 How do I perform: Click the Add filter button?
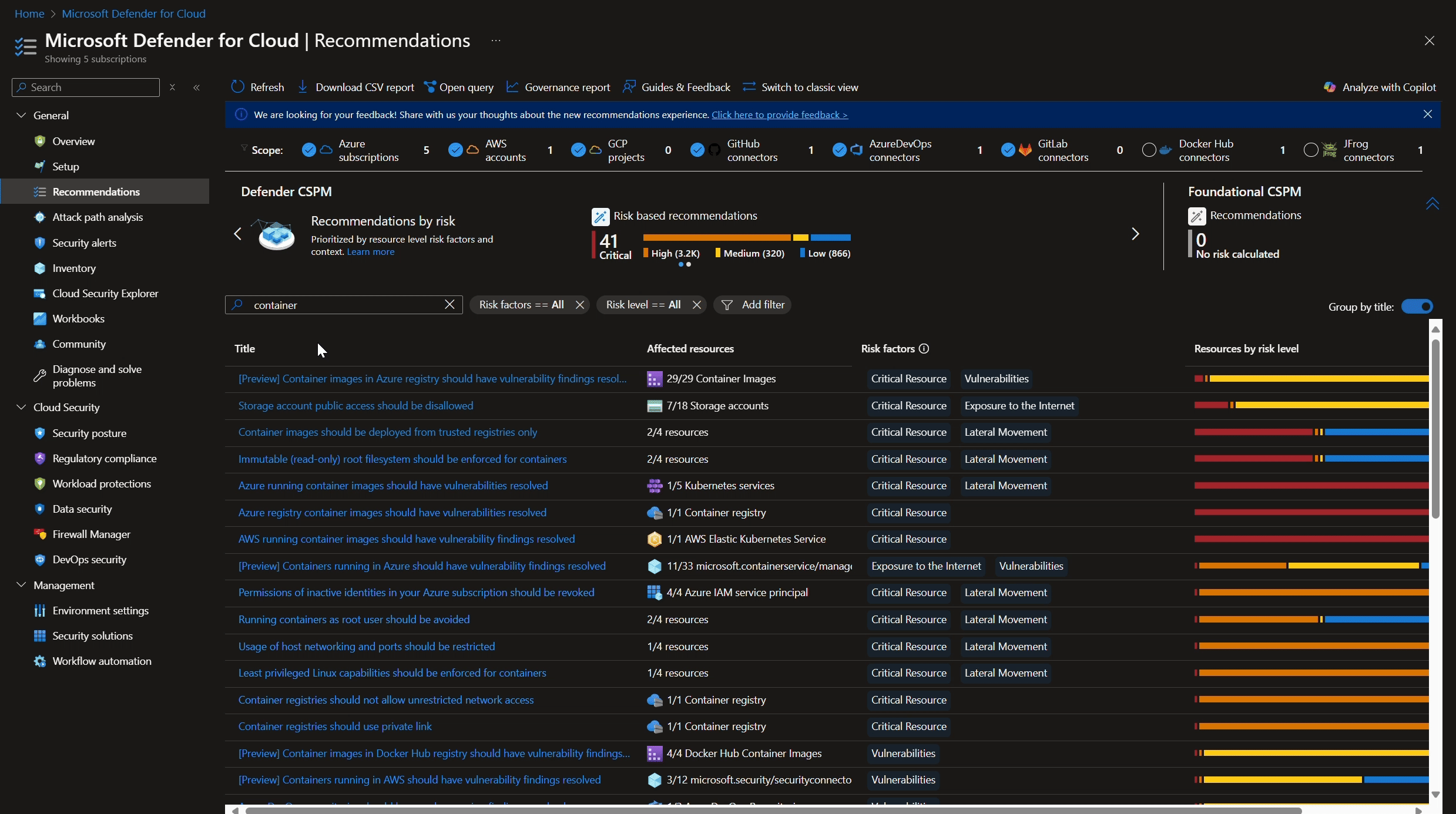point(753,305)
